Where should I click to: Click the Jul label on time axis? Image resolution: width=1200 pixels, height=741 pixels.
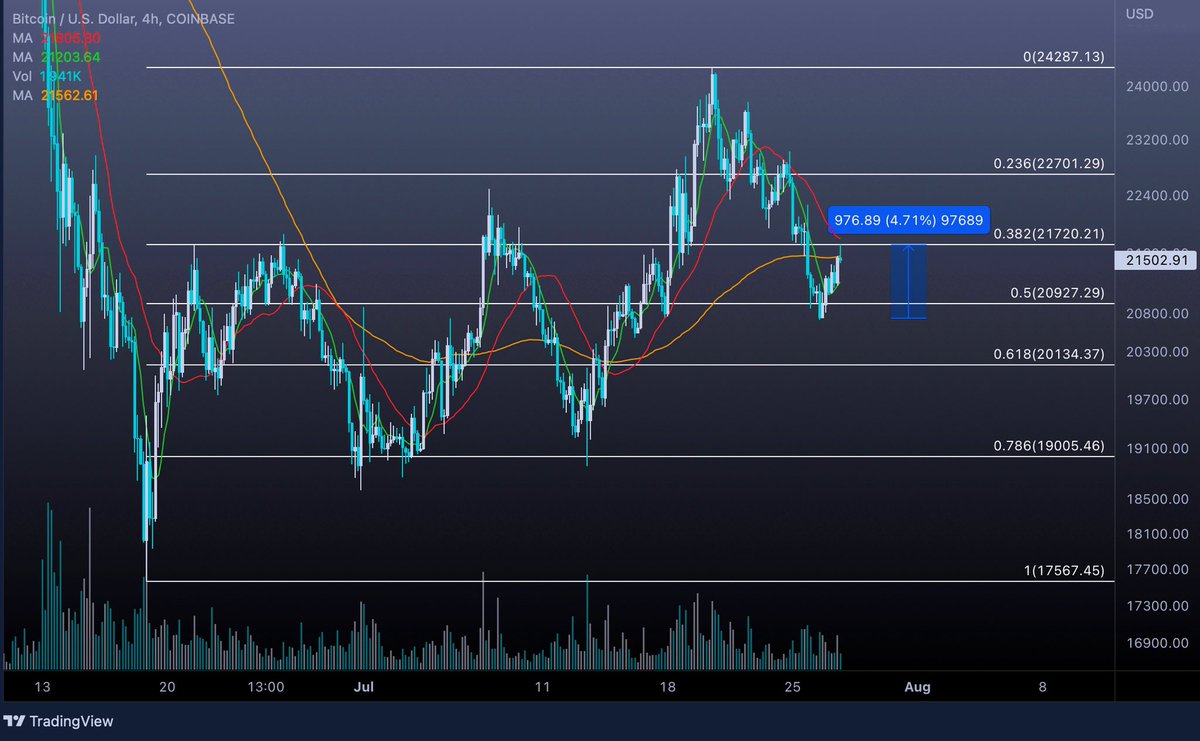364,687
